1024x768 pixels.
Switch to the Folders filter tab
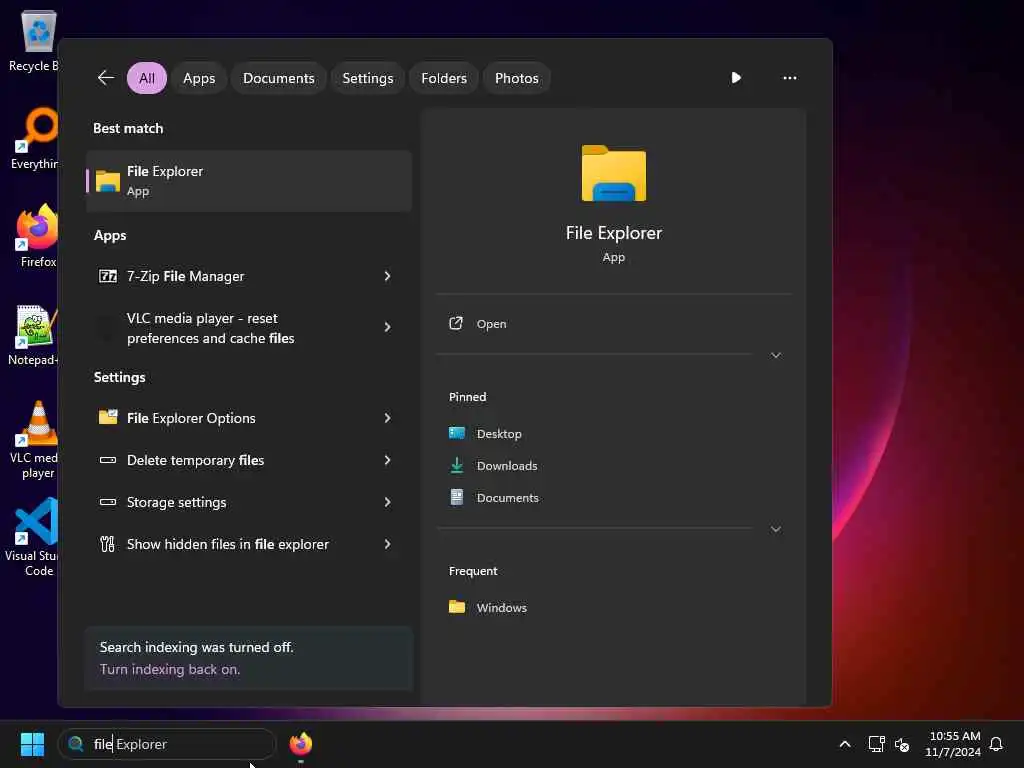(444, 78)
